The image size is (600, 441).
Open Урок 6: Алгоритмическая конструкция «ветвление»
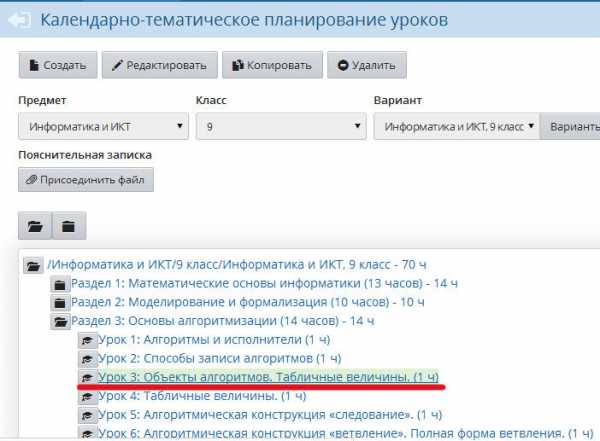346,433
